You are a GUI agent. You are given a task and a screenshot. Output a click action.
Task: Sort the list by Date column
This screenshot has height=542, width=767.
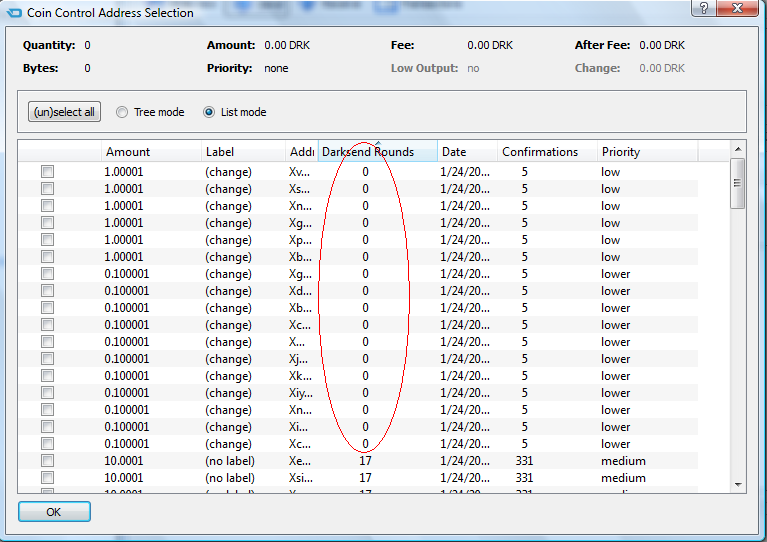[x=467, y=152]
